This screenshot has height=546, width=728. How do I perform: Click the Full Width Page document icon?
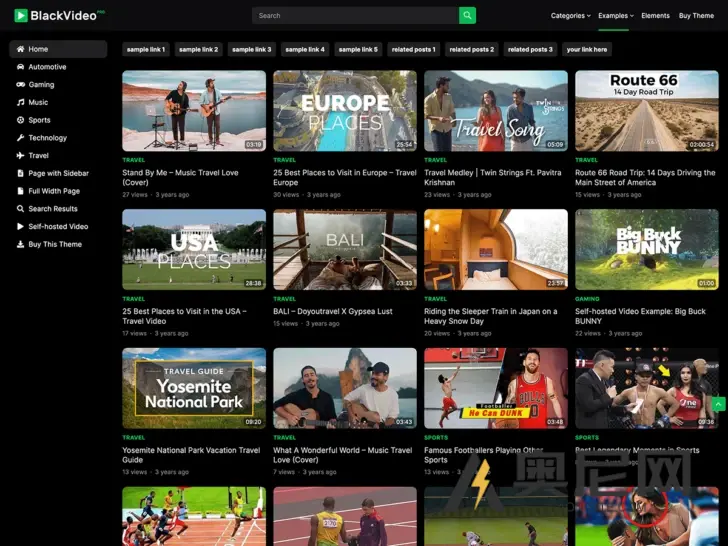pyautogui.click(x=20, y=191)
